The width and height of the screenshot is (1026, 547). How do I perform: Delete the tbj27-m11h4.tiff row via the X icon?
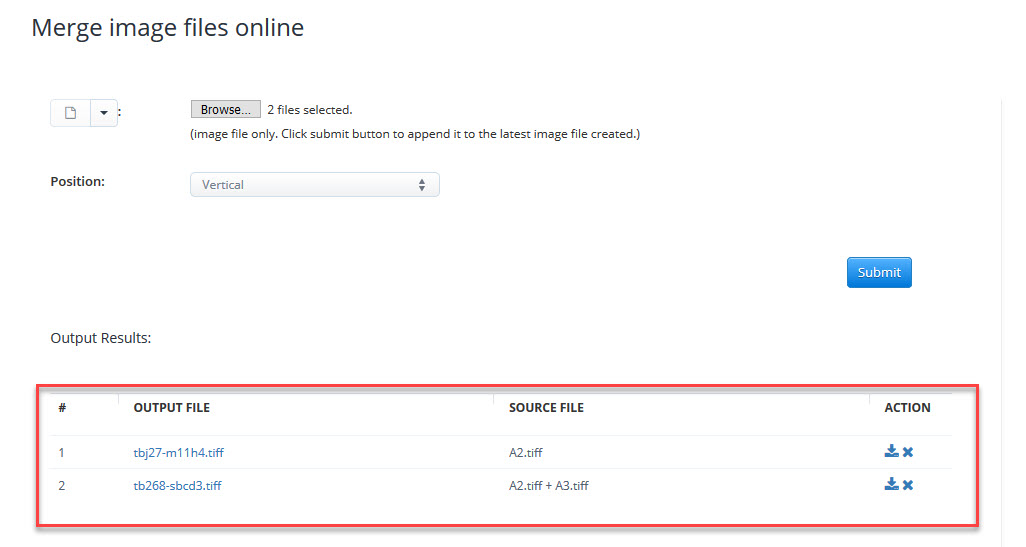[x=908, y=452]
